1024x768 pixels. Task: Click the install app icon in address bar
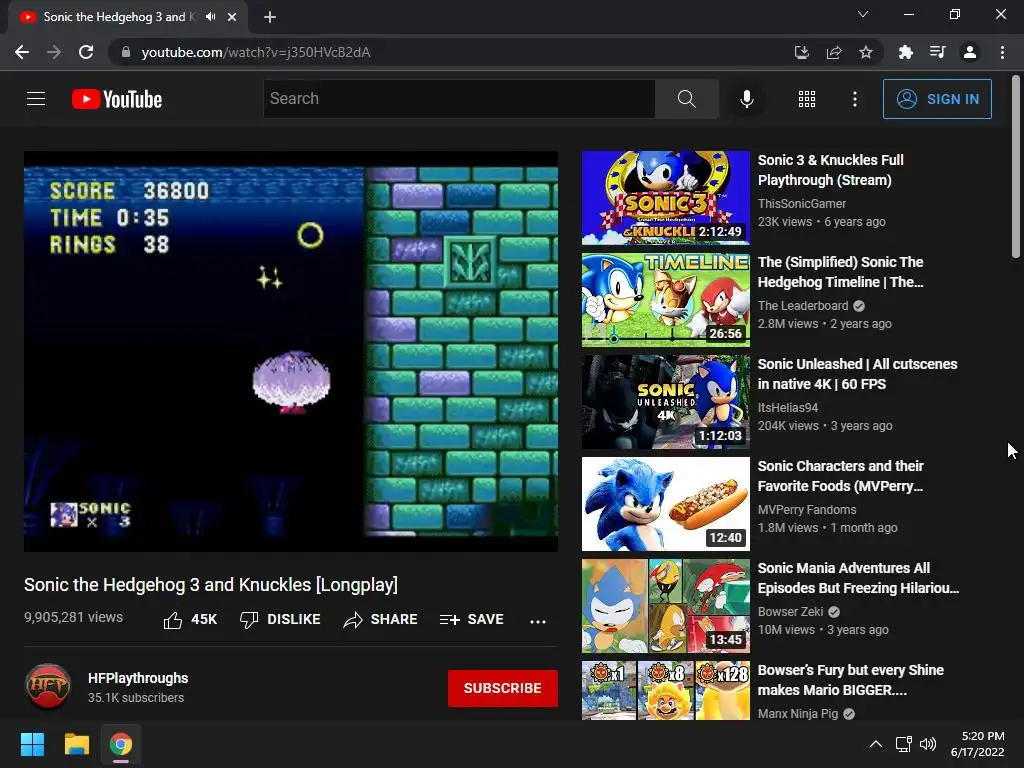(x=801, y=52)
